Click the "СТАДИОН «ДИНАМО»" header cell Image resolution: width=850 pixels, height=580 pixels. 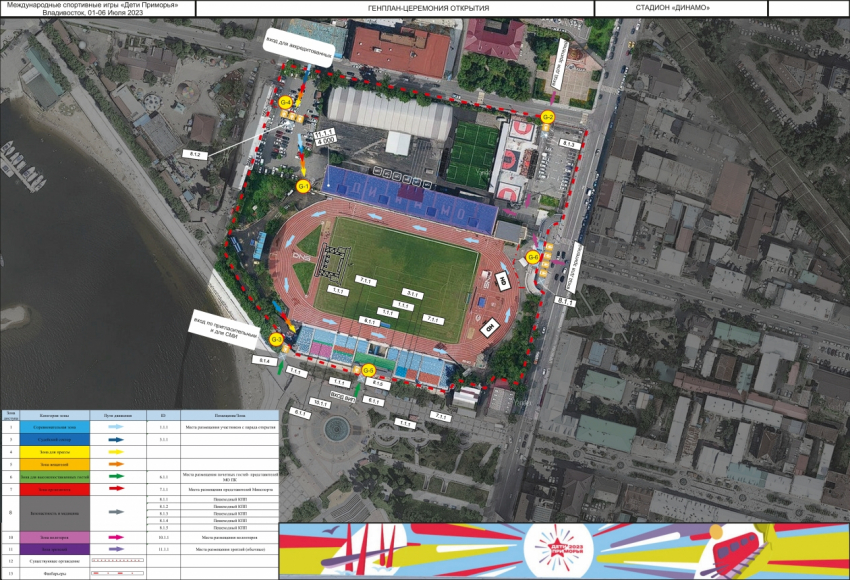pyautogui.click(x=681, y=8)
